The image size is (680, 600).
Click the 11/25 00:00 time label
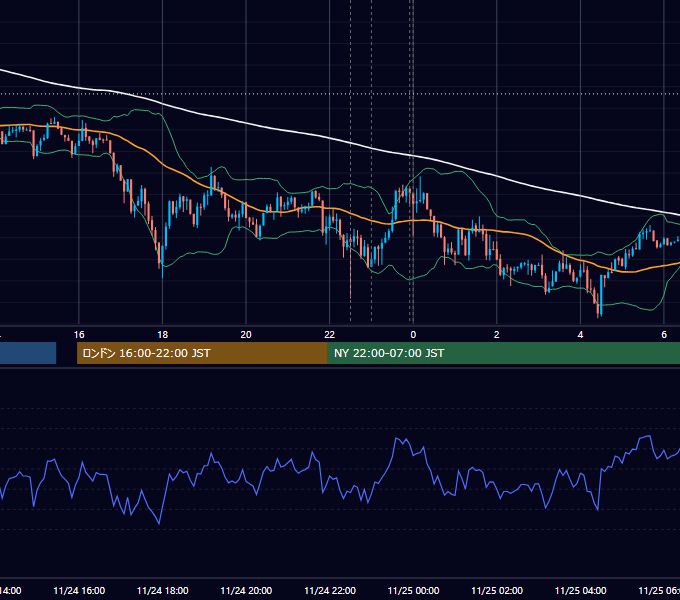tap(413, 590)
